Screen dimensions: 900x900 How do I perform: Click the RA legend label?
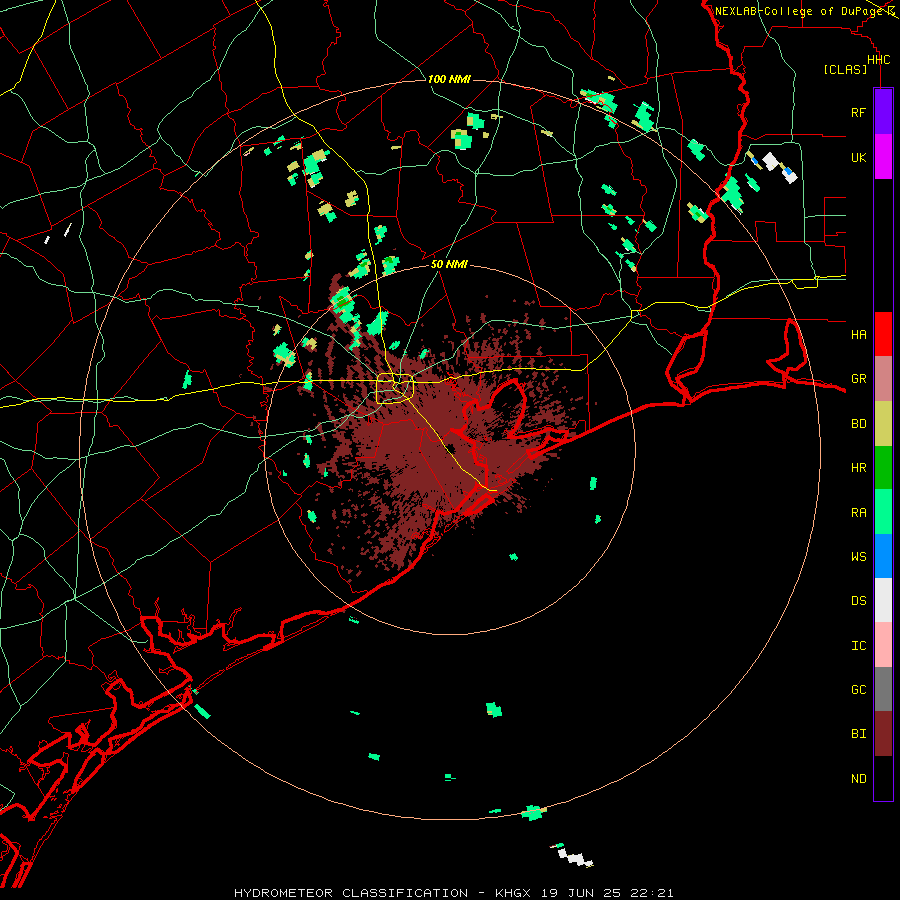point(859,512)
